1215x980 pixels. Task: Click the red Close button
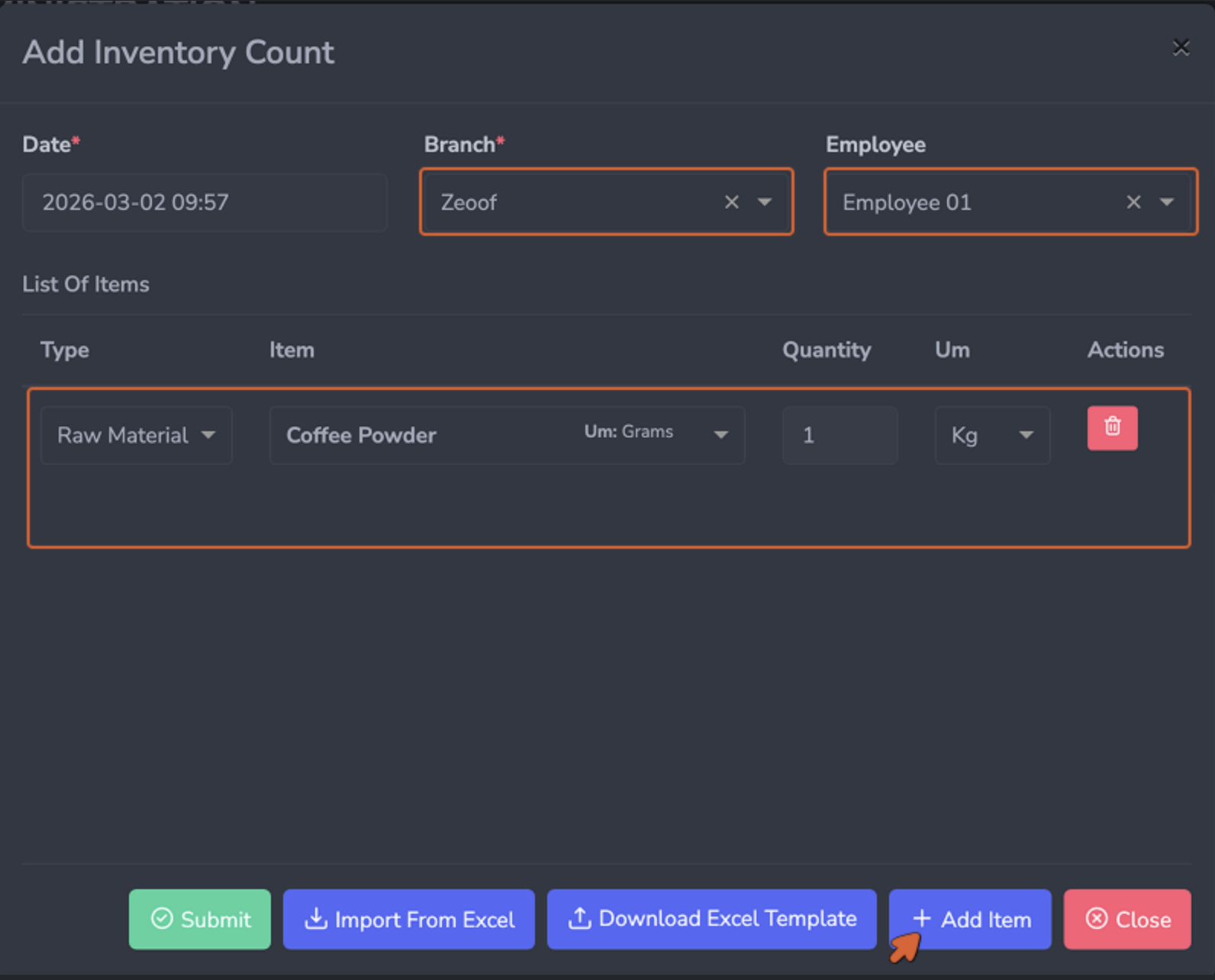(1127, 919)
